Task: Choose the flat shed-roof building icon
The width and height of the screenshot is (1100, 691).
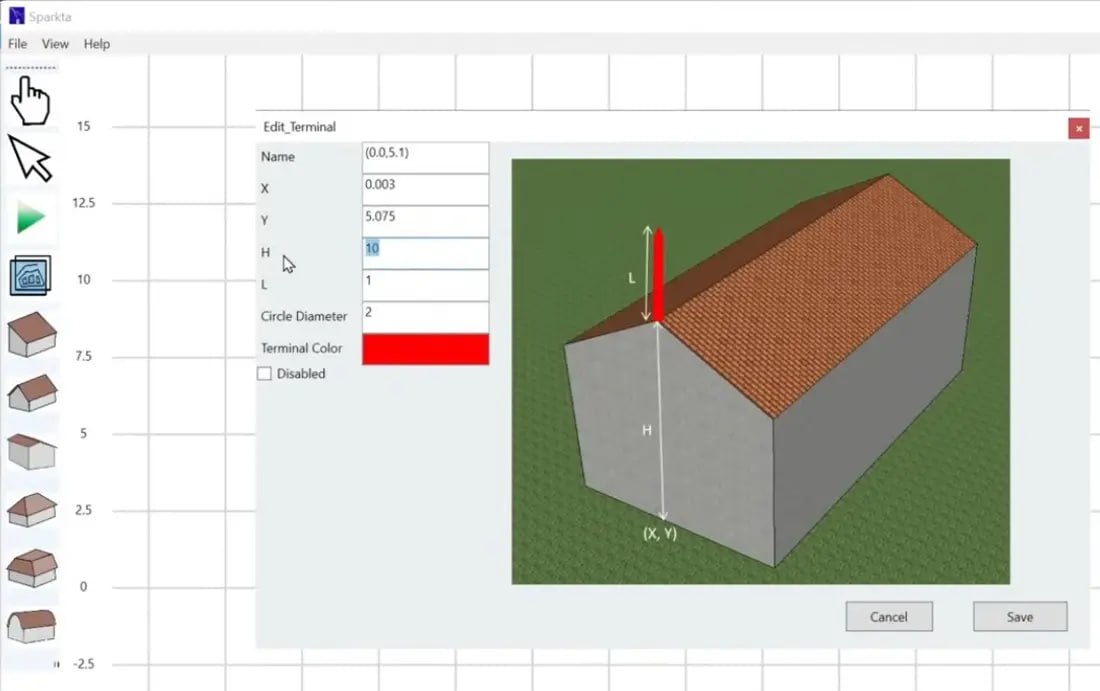Action: (x=32, y=452)
